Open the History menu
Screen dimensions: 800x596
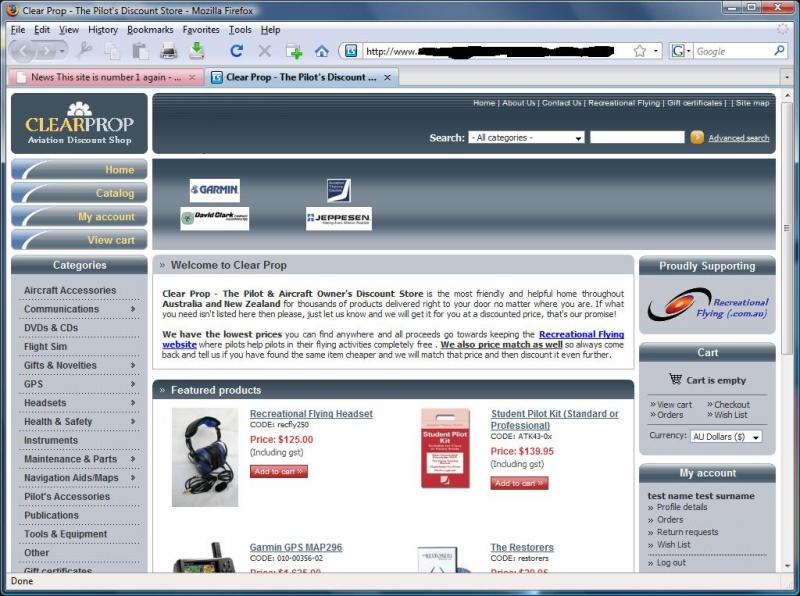103,30
